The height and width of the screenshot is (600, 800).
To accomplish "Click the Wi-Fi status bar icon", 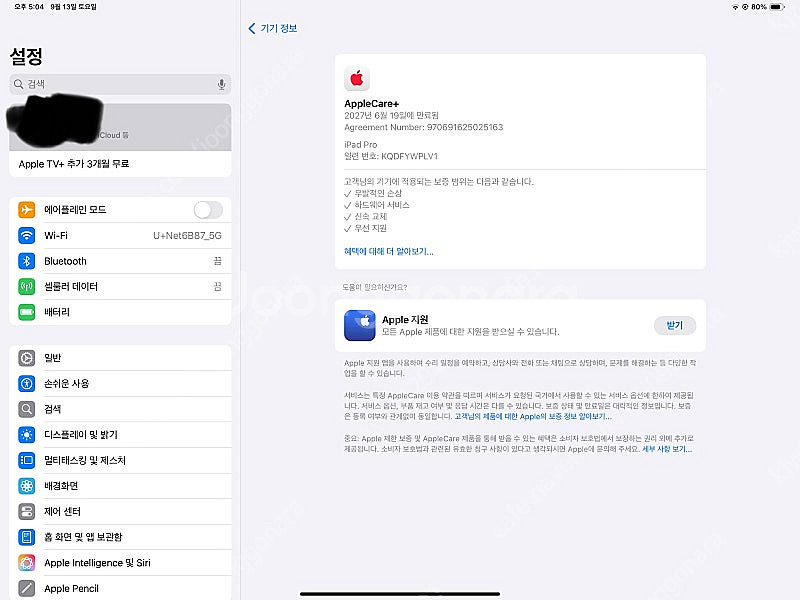I will [735, 7].
